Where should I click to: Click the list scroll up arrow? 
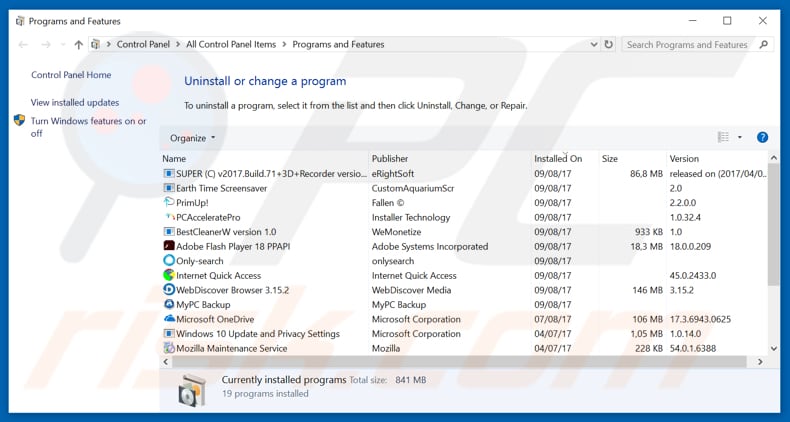pyautogui.click(x=773, y=158)
